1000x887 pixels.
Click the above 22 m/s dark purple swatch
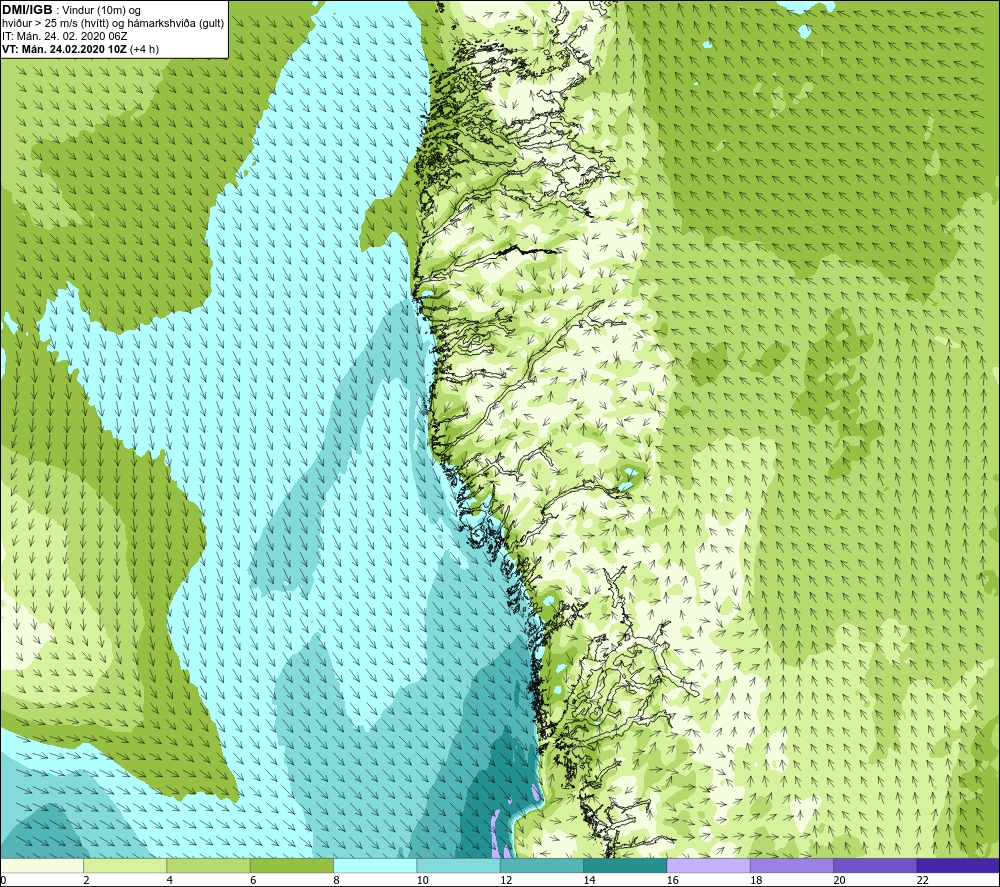tap(958, 865)
